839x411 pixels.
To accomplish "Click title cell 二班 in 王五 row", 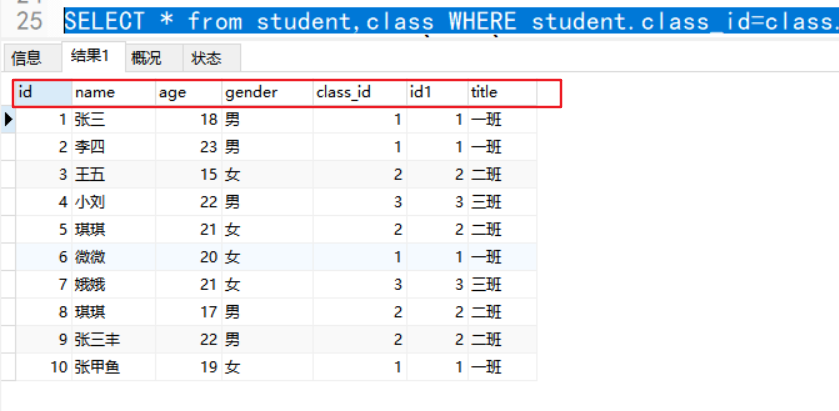I will [502, 174].
